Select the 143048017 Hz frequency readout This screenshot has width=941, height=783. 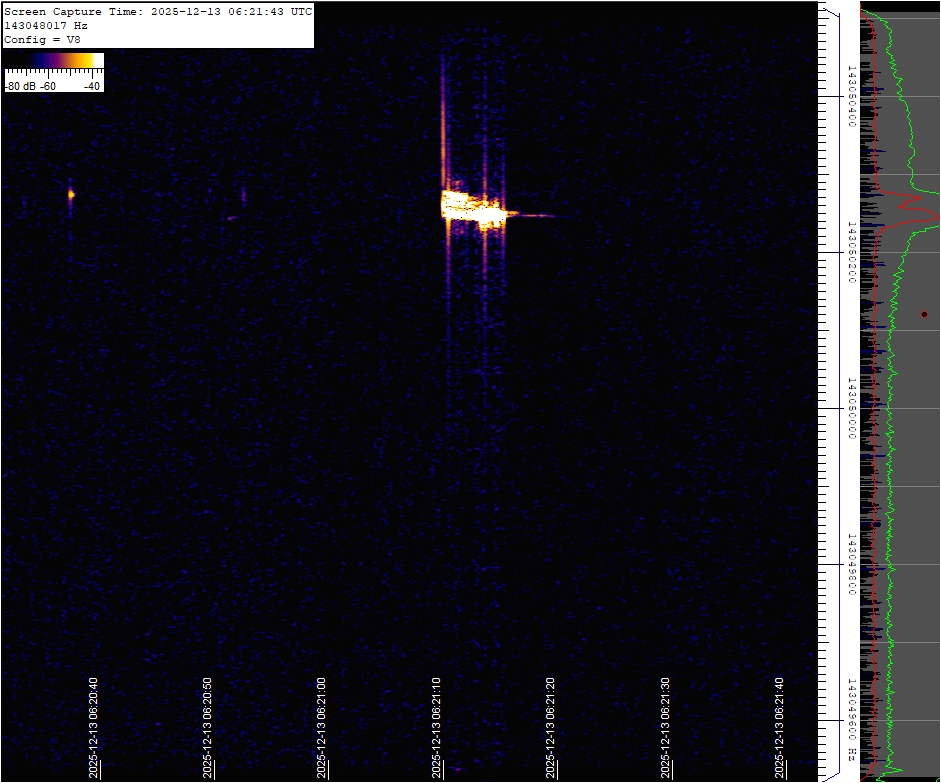46,25
